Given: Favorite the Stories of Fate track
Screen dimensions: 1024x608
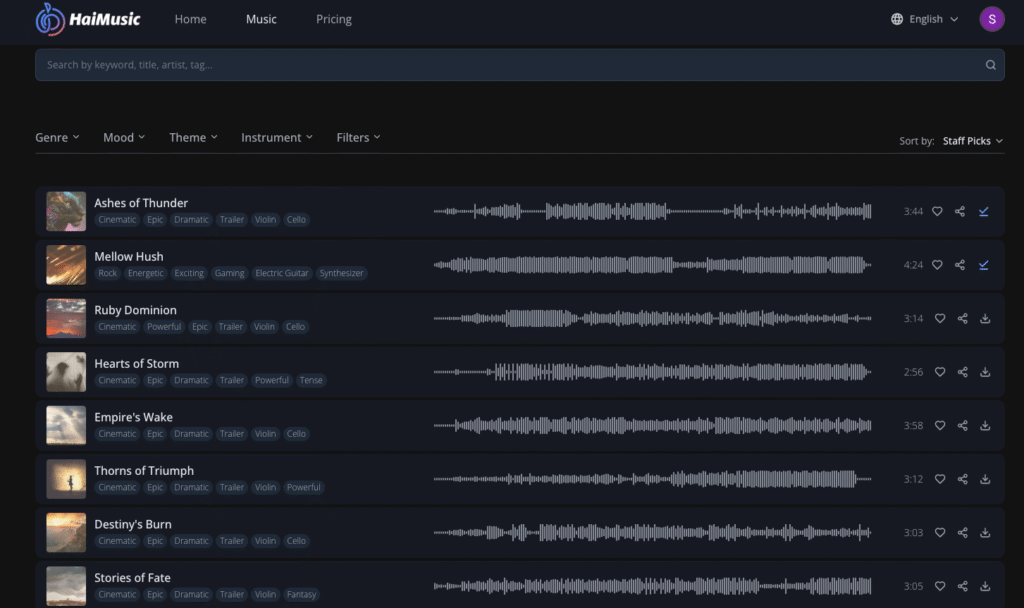Looking at the screenshot, I should coord(940,586).
